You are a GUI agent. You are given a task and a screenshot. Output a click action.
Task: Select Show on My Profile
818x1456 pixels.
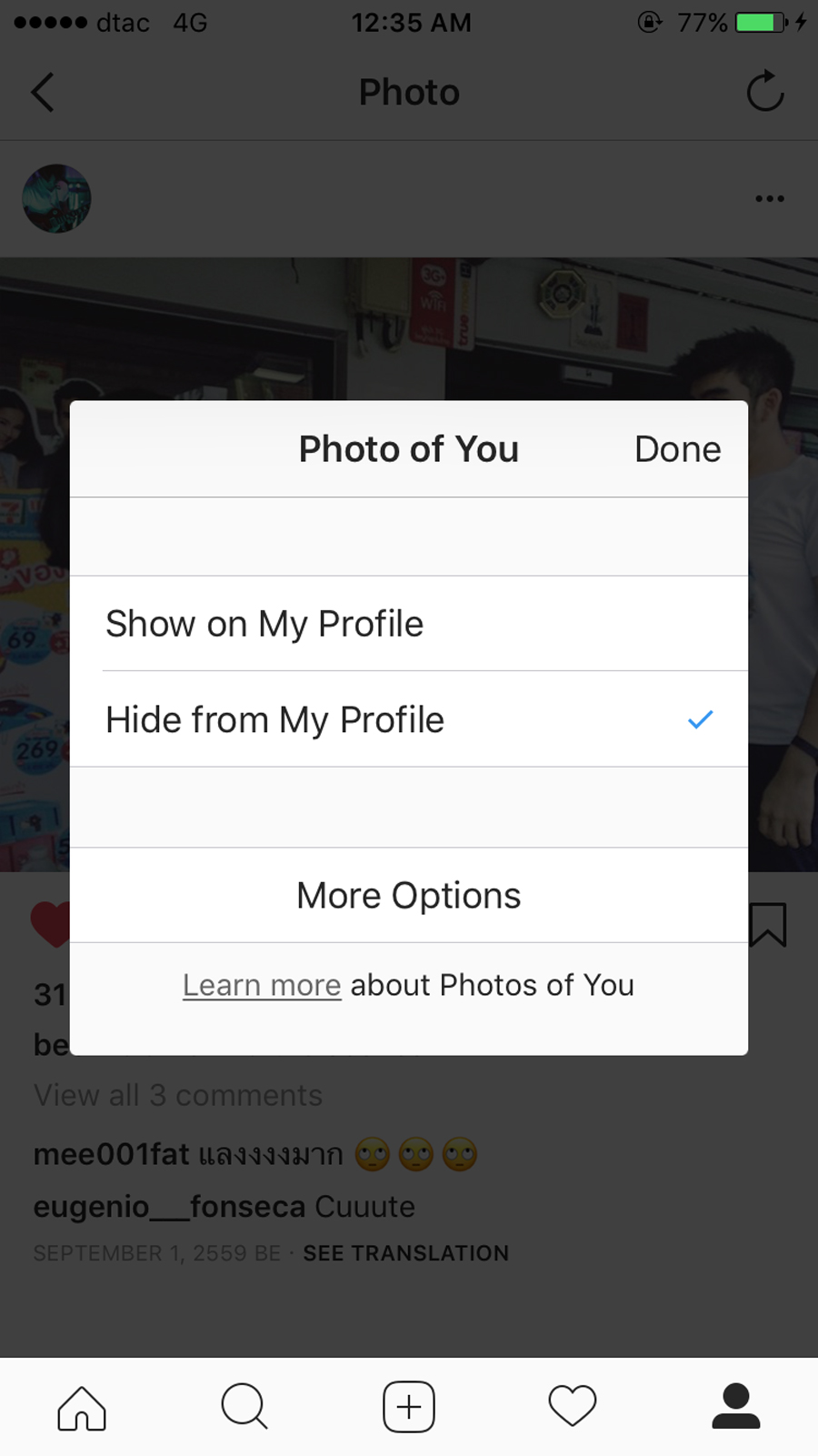(264, 624)
